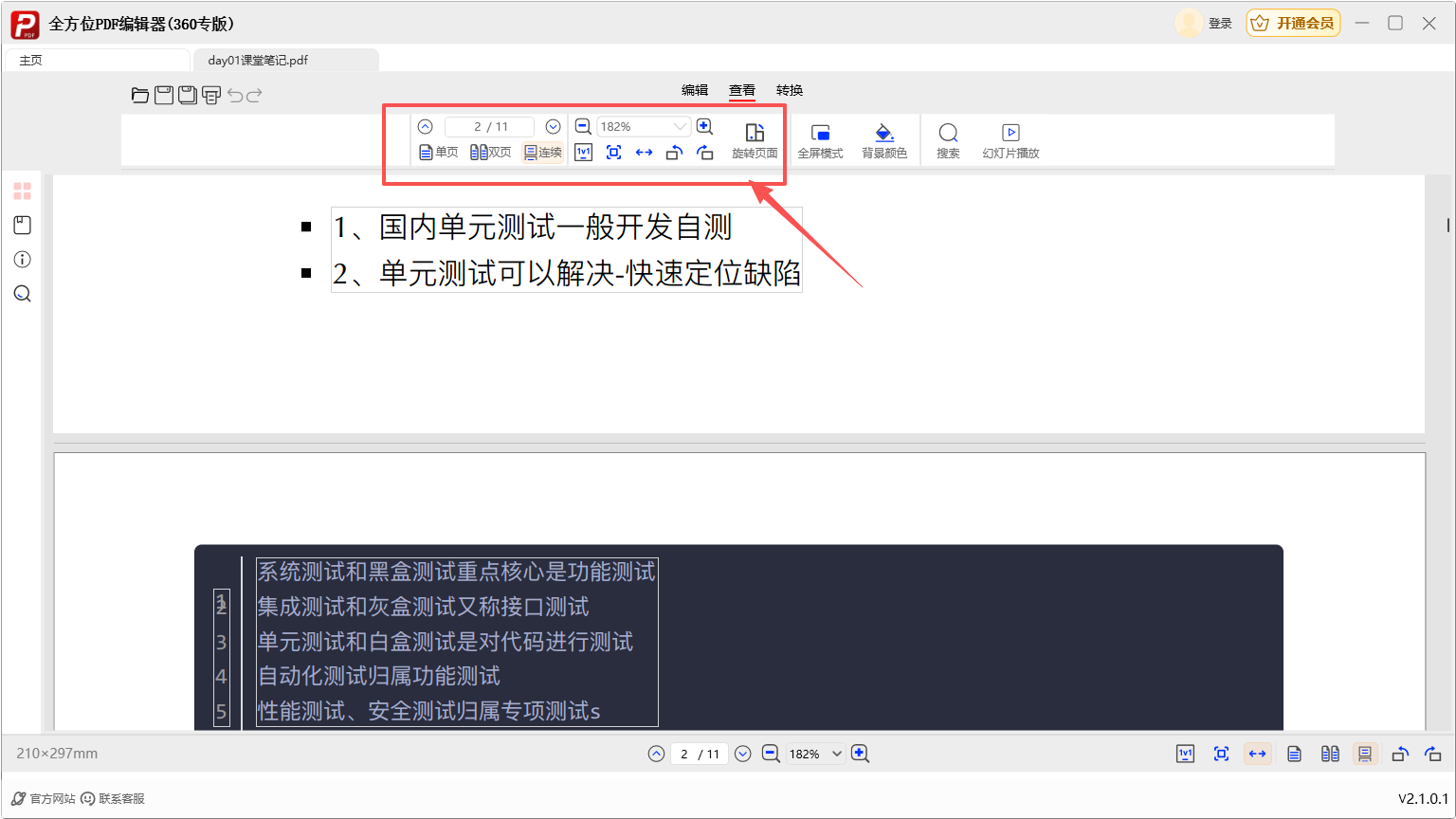This screenshot has width=1456, height=819.
Task: Click the 开通会员 membership button
Action: (1293, 23)
